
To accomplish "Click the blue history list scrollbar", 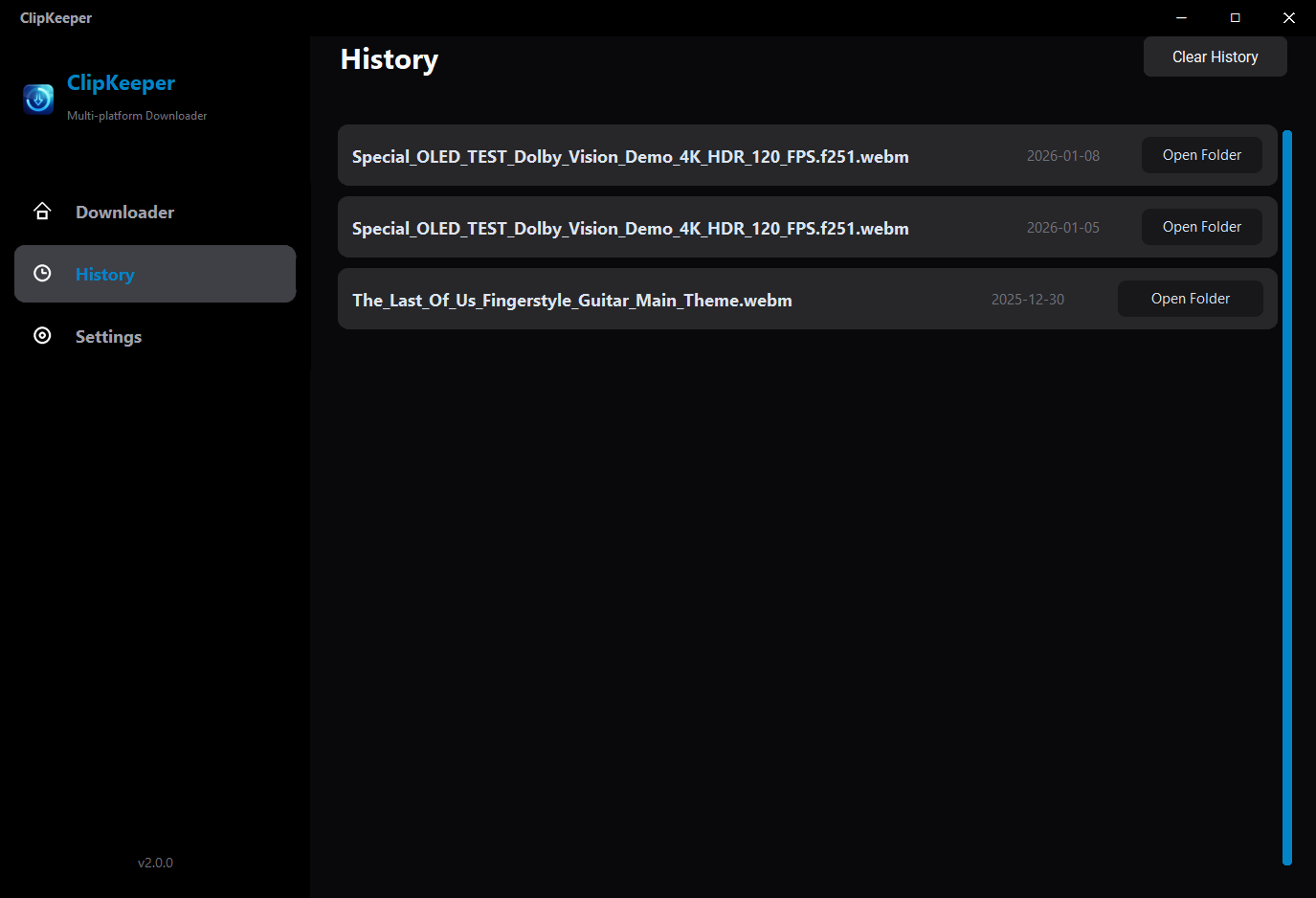I will pos(1287,497).
